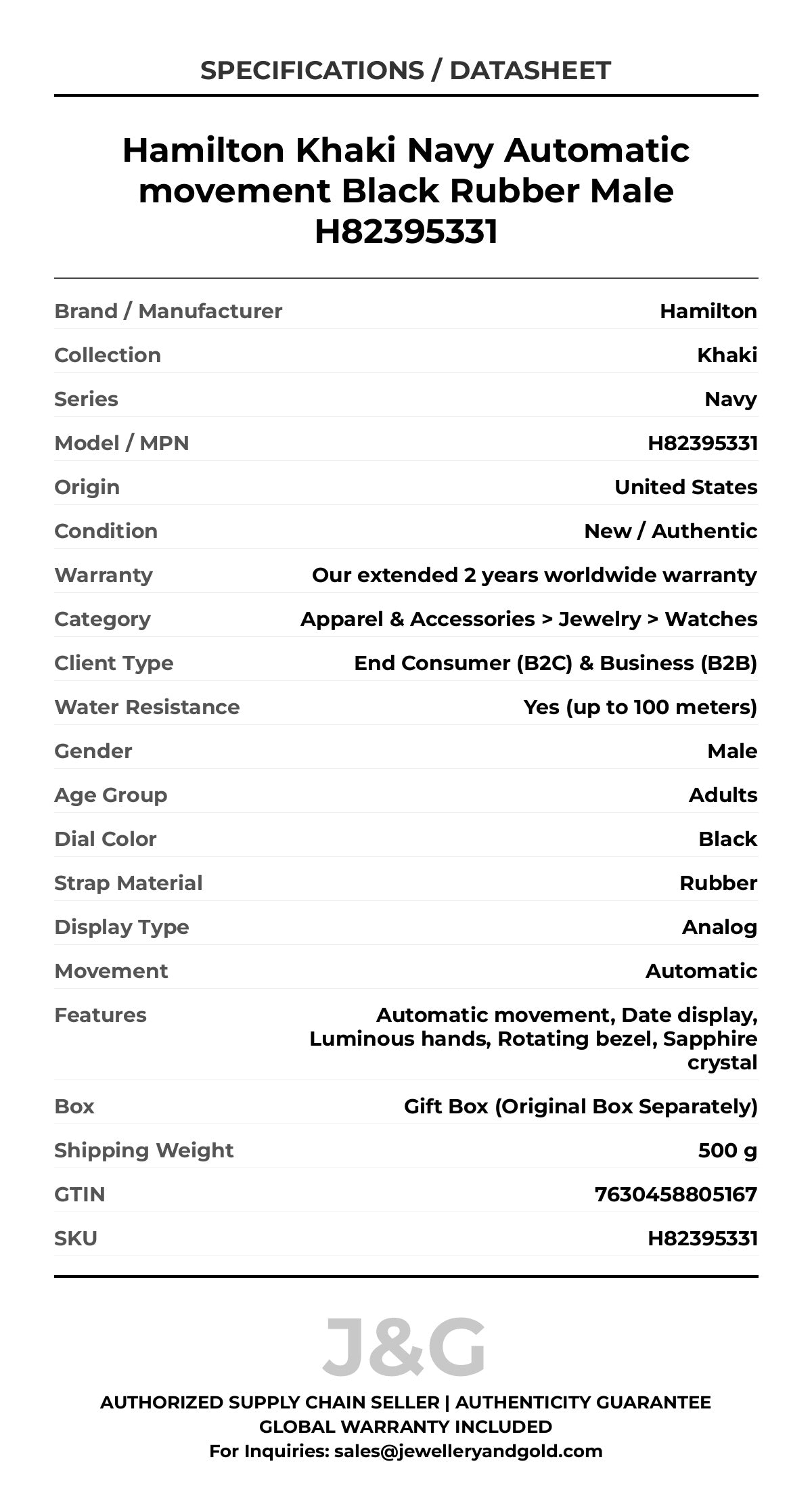Click the Authorized Supply Chain Seller text
This screenshot has width=812, height=1489.
pyautogui.click(x=269, y=1402)
